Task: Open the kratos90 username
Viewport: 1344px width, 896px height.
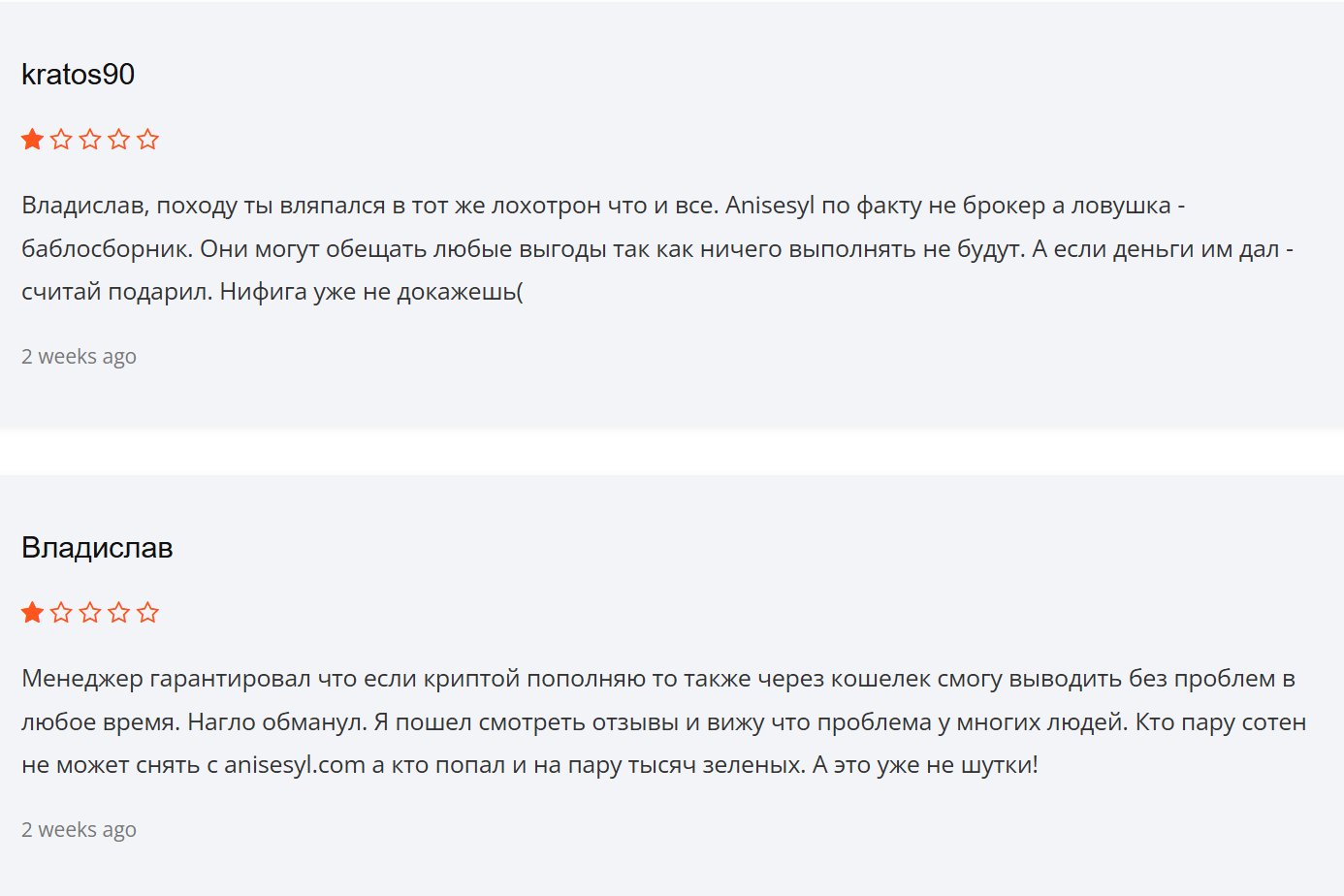Action: tap(78, 75)
